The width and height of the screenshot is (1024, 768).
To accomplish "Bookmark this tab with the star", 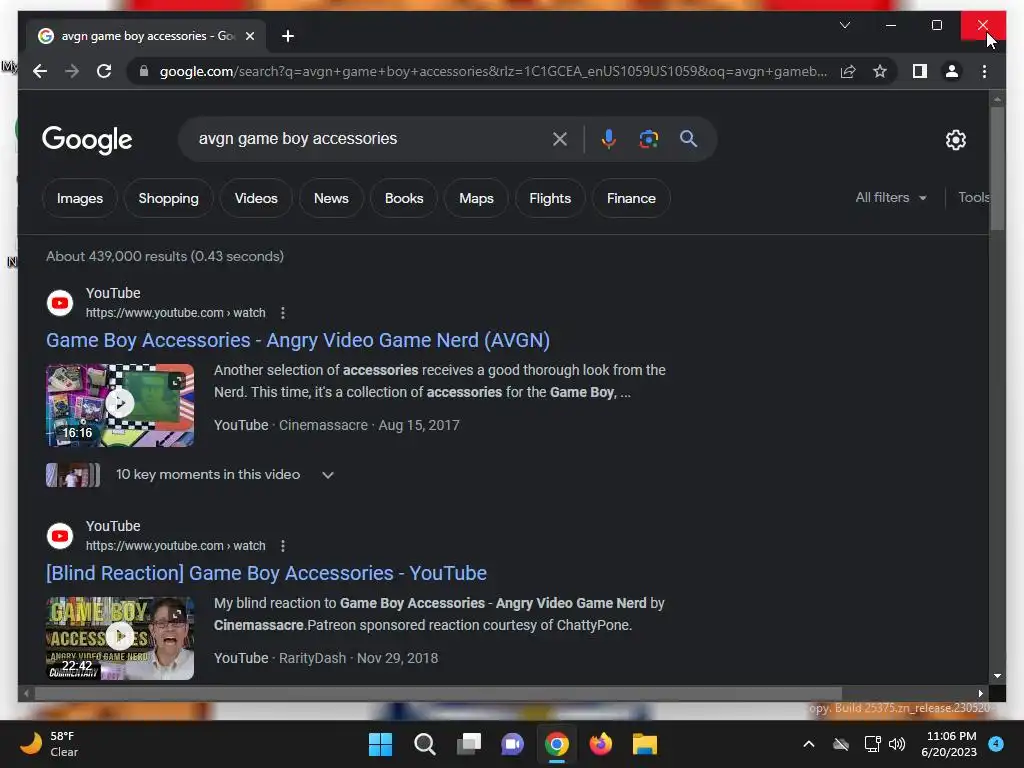I will pyautogui.click(x=880, y=71).
